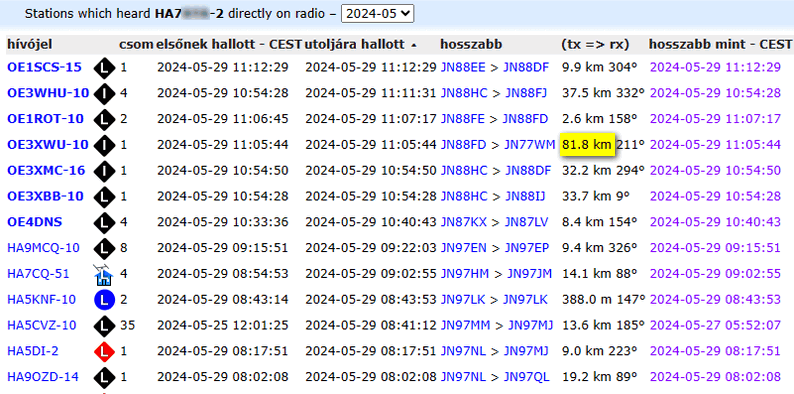Open station HA5DI-2 callsign link

[x=33, y=351]
